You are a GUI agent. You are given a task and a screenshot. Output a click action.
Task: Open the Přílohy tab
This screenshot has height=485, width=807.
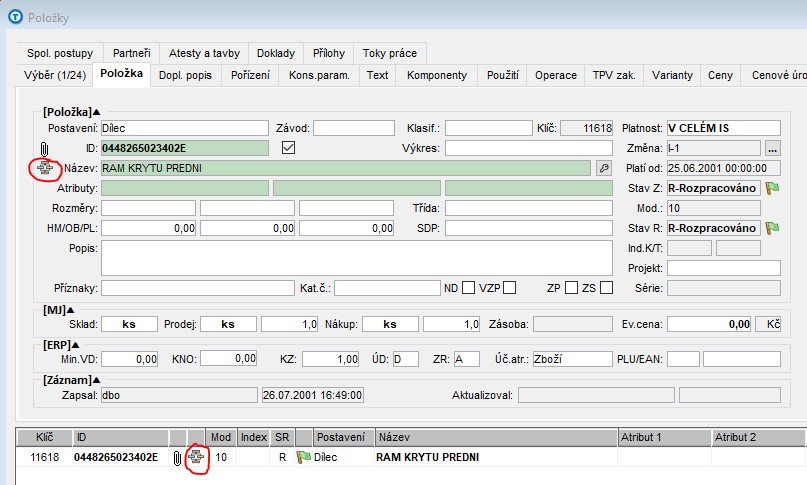(329, 53)
